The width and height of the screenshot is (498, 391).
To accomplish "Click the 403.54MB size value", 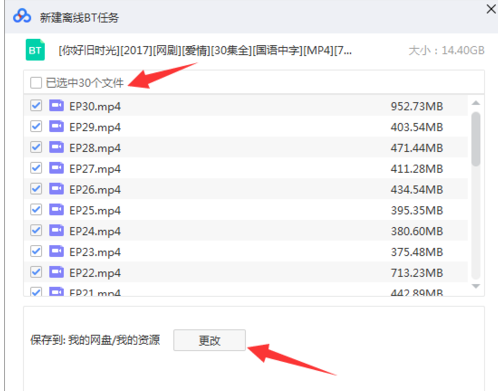I will pyautogui.click(x=417, y=127).
